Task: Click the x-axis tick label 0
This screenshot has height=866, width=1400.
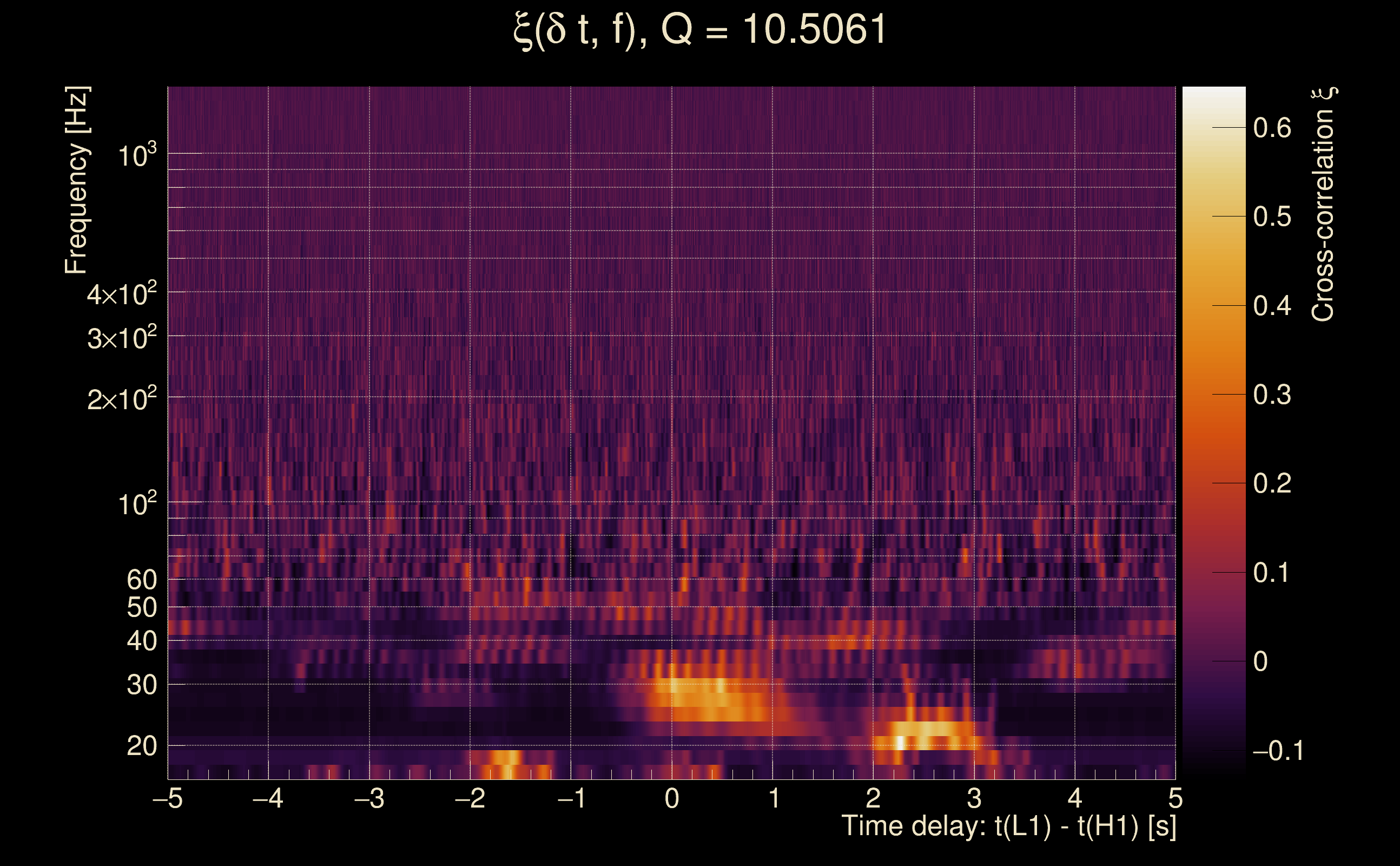Action: pyautogui.click(x=672, y=798)
